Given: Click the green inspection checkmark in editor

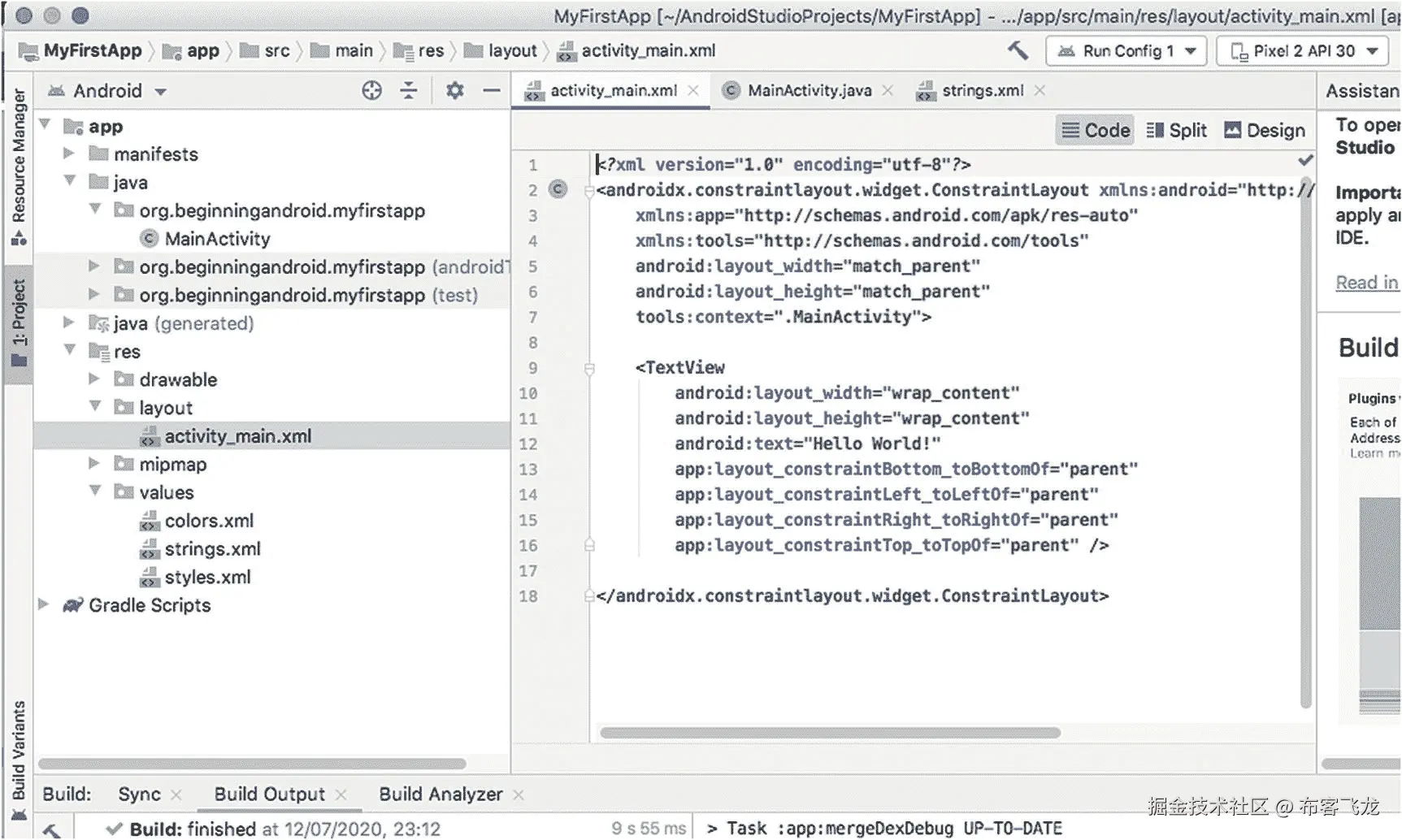Looking at the screenshot, I should tap(1305, 161).
